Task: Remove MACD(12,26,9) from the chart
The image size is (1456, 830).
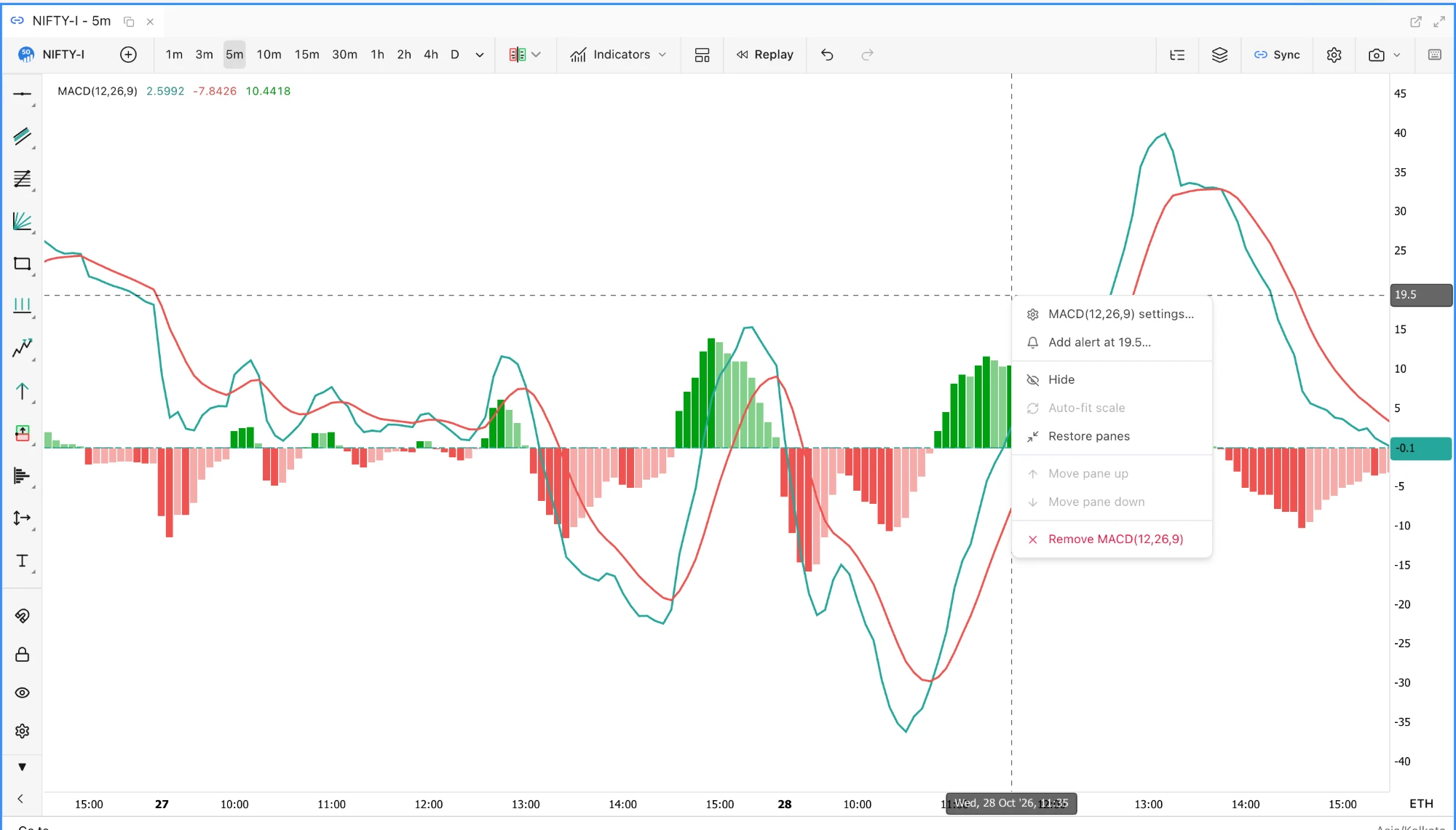Action: (x=1112, y=539)
